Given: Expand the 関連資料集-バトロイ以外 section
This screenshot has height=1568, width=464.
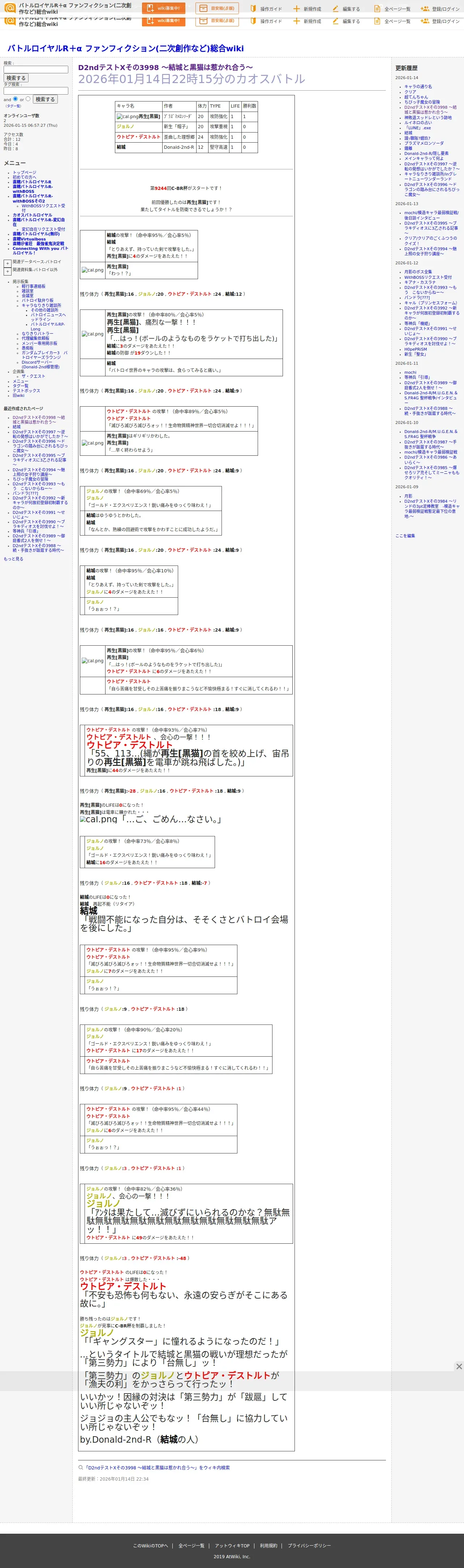Looking at the screenshot, I should (x=7, y=271).
